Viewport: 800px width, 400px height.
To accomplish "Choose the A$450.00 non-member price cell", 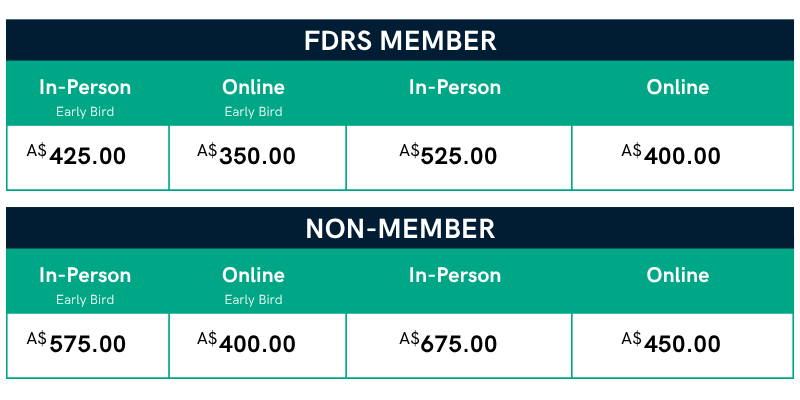I will (x=683, y=346).
